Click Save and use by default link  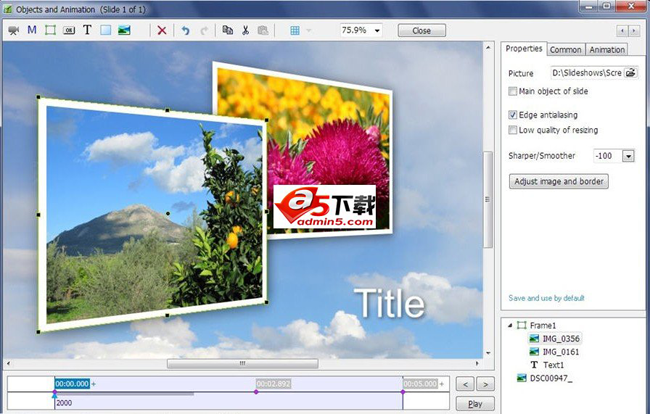[x=546, y=298]
